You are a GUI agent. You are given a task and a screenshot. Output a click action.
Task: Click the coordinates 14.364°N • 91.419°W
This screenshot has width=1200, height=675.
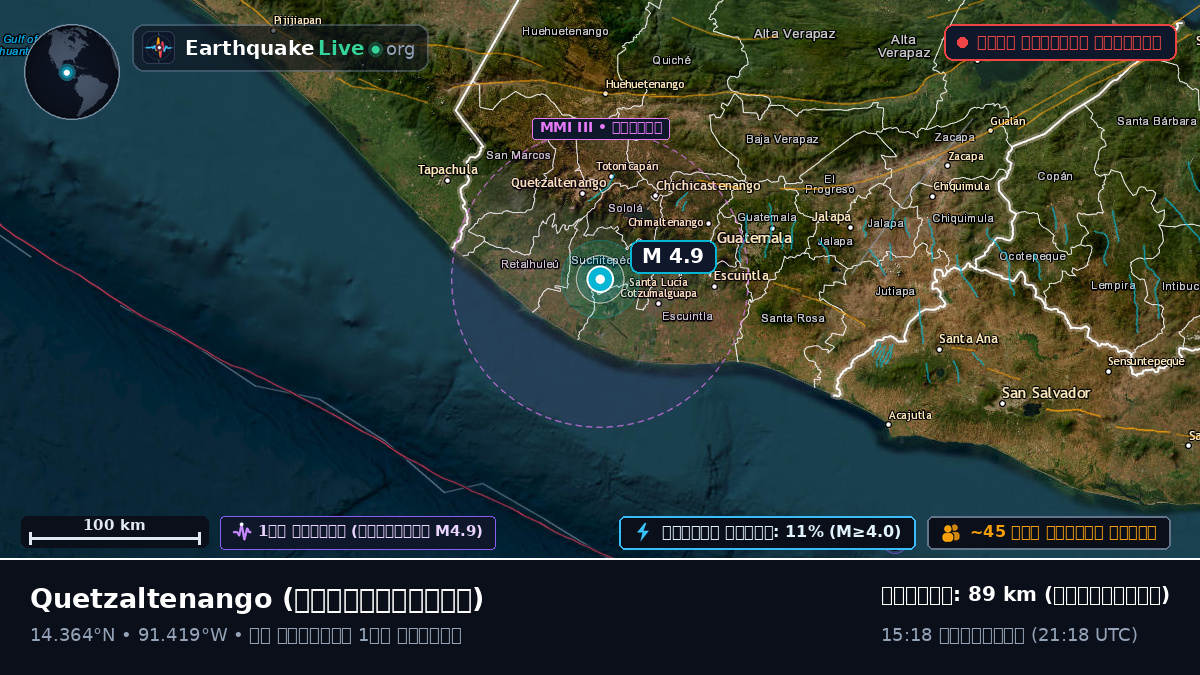[x=128, y=635]
